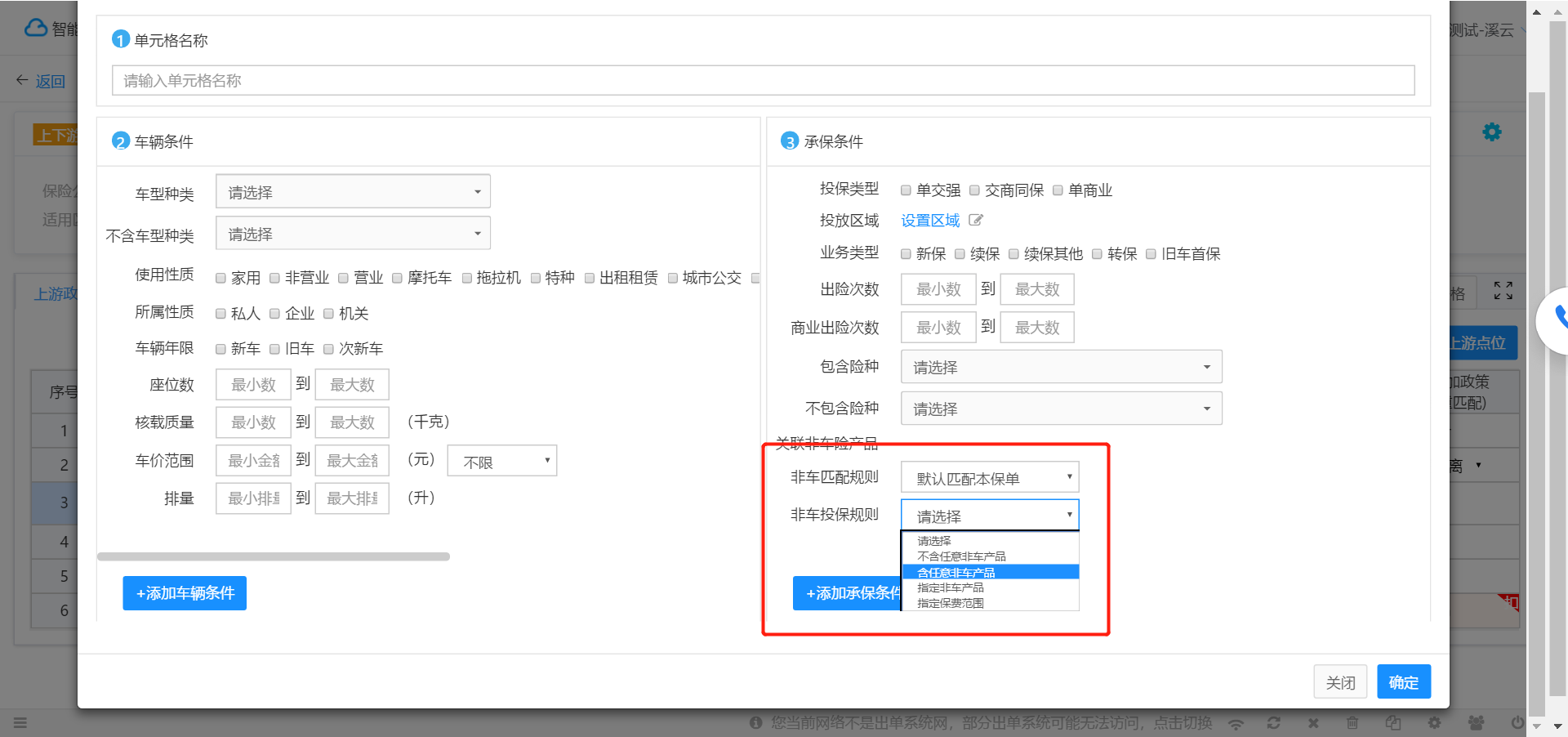1568x737 pixels.
Task: Click the +添加承保条件 button
Action: (x=848, y=593)
